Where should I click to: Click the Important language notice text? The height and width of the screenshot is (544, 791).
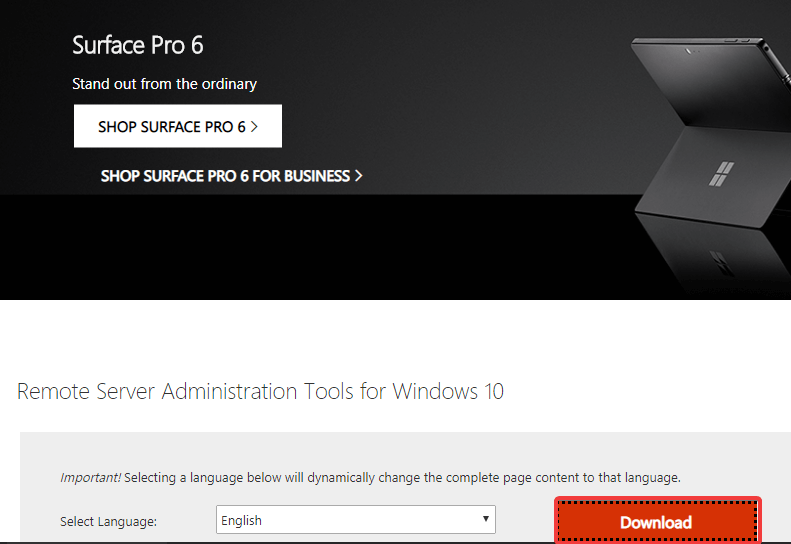click(370, 477)
